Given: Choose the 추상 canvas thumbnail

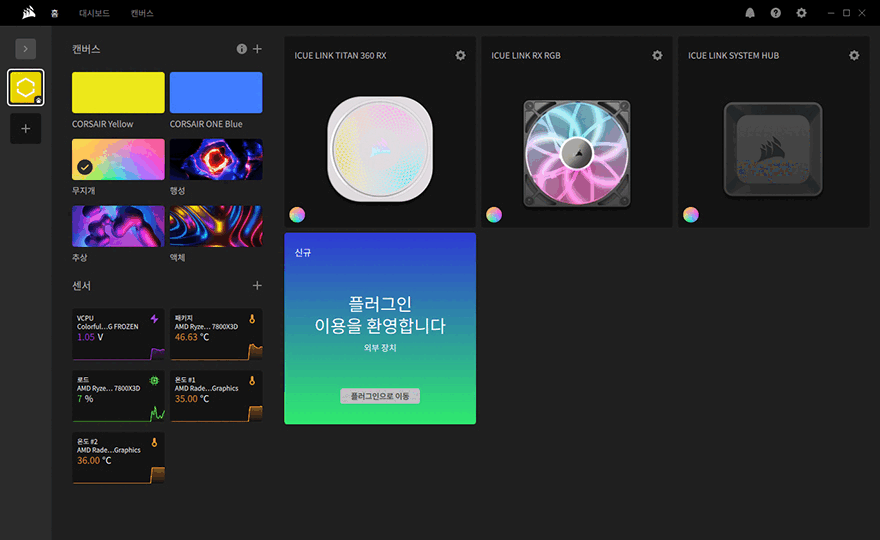Looking at the screenshot, I should [118, 226].
